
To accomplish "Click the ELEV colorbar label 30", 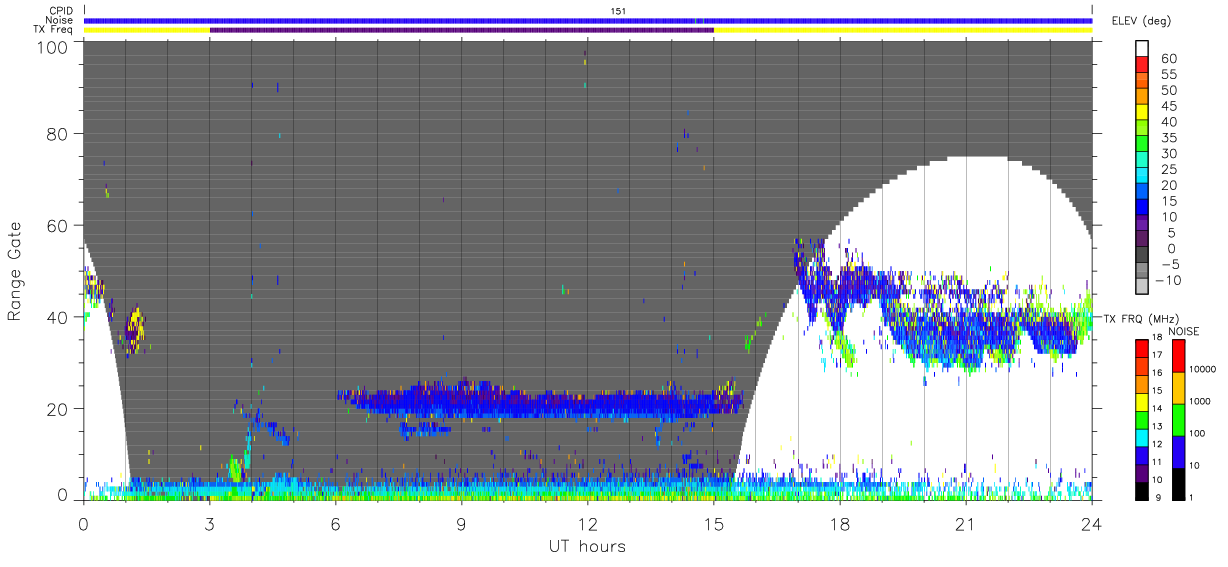I will point(1169,153).
